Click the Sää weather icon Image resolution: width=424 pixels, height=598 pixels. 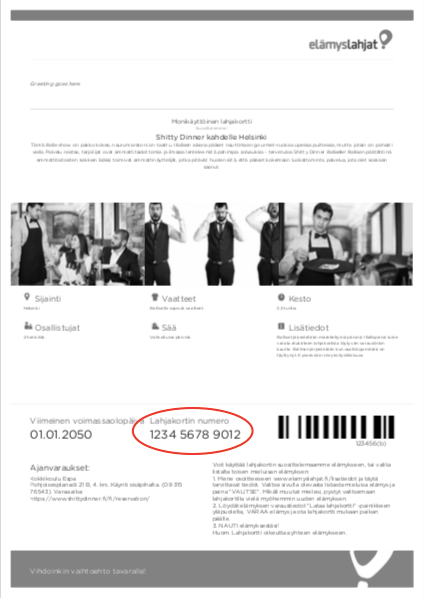pos(155,326)
